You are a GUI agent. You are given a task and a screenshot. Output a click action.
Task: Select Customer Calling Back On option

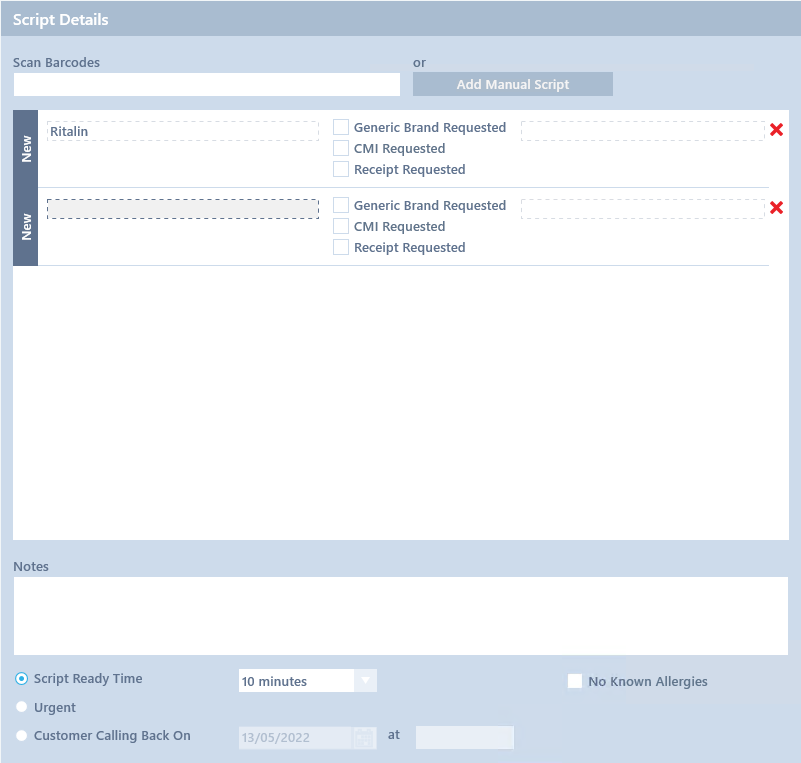tap(22, 736)
